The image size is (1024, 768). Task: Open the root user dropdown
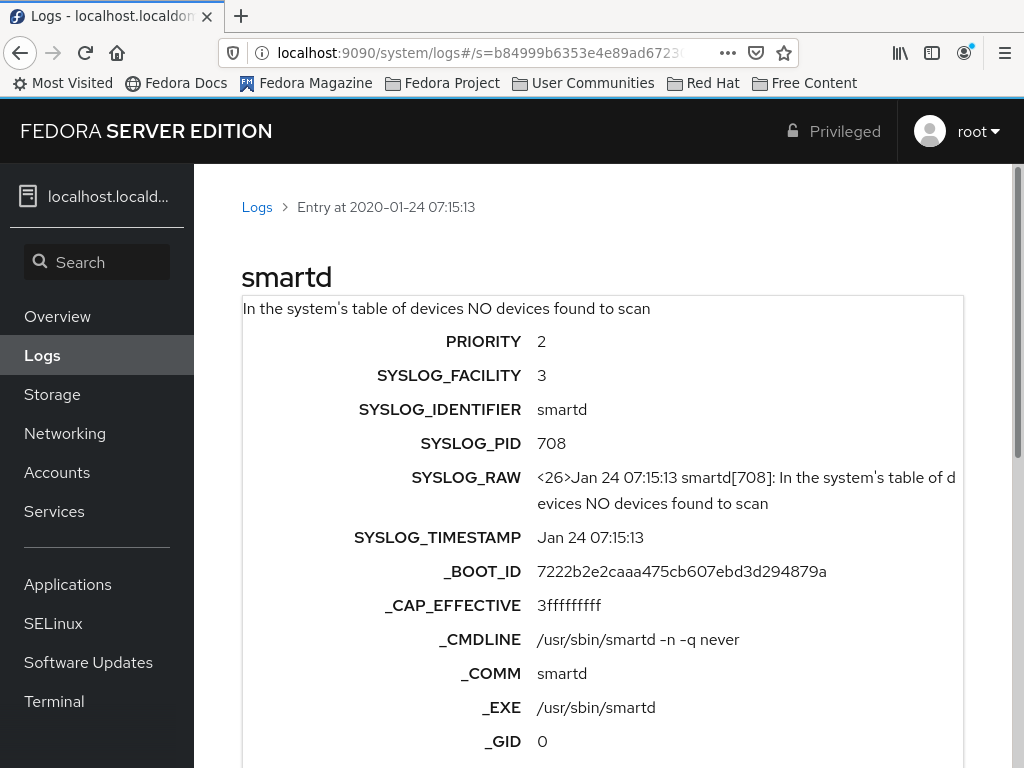tap(978, 132)
